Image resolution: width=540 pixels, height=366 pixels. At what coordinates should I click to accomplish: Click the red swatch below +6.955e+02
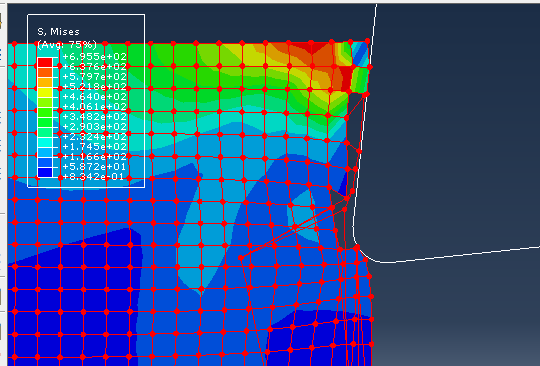[x=45, y=62]
